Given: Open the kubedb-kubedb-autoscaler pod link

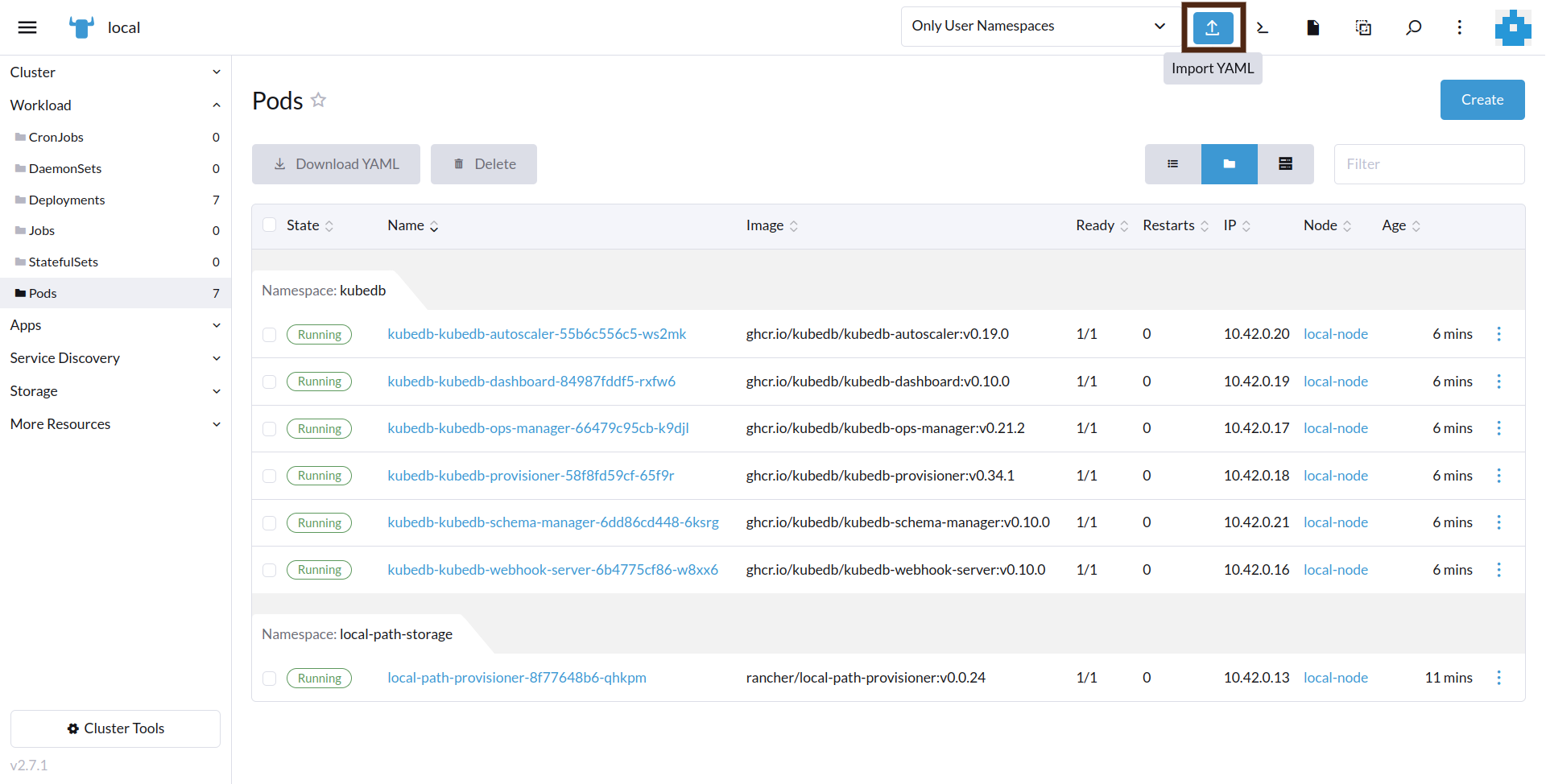Looking at the screenshot, I should coord(536,333).
